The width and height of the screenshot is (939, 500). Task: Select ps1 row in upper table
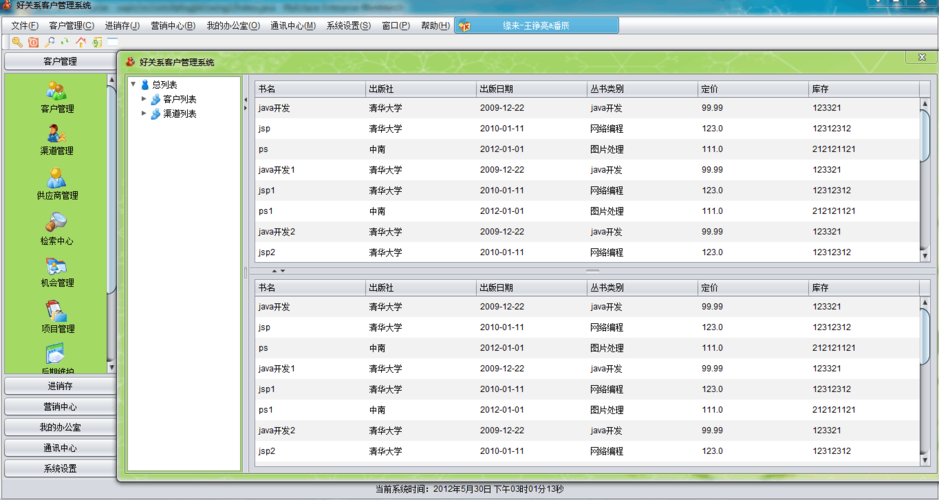point(587,211)
